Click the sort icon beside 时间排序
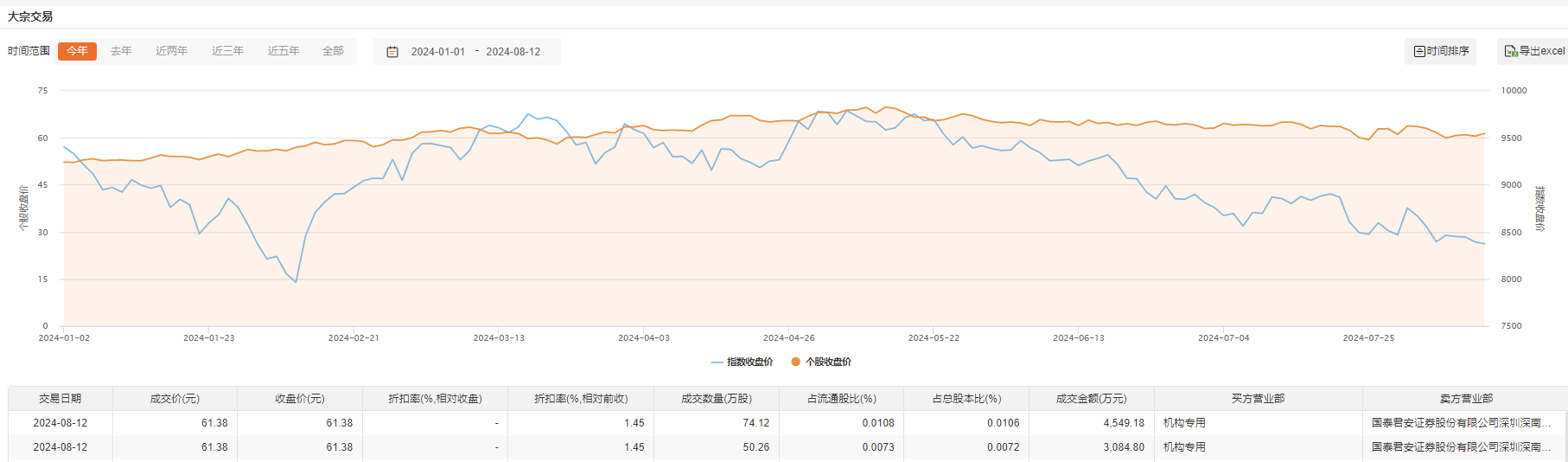 click(1419, 52)
